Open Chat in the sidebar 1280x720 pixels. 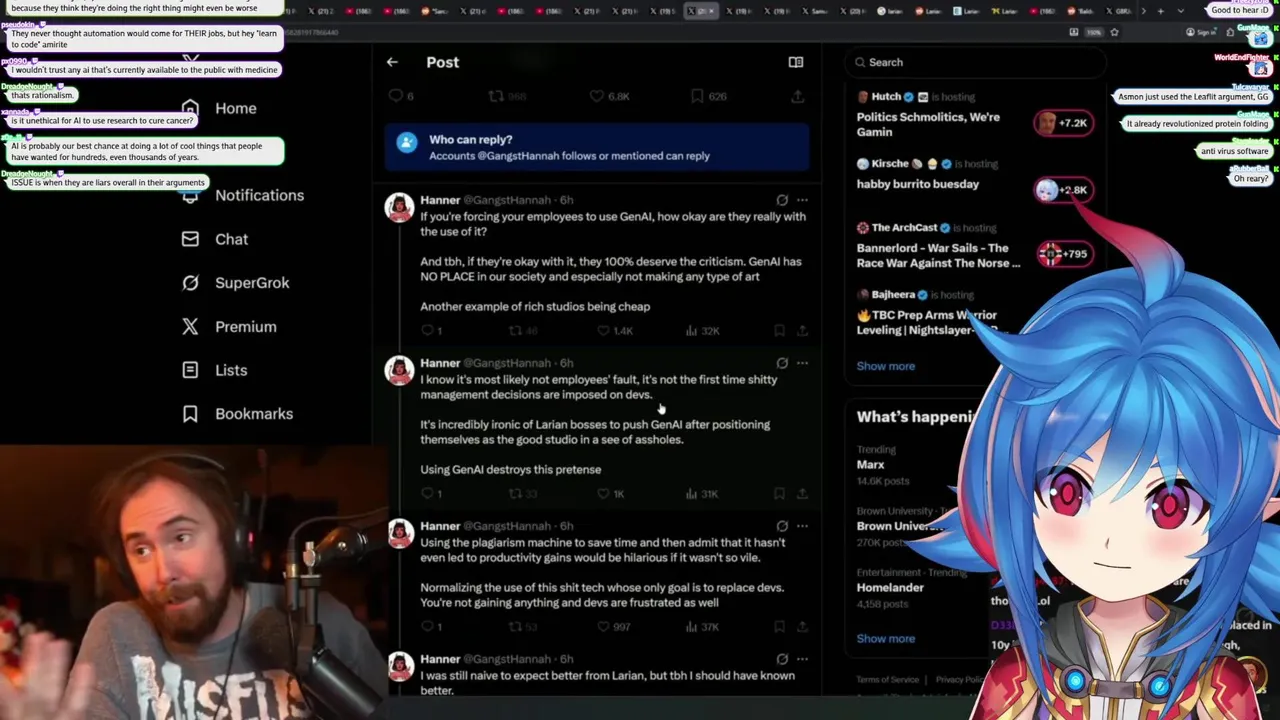(214, 239)
